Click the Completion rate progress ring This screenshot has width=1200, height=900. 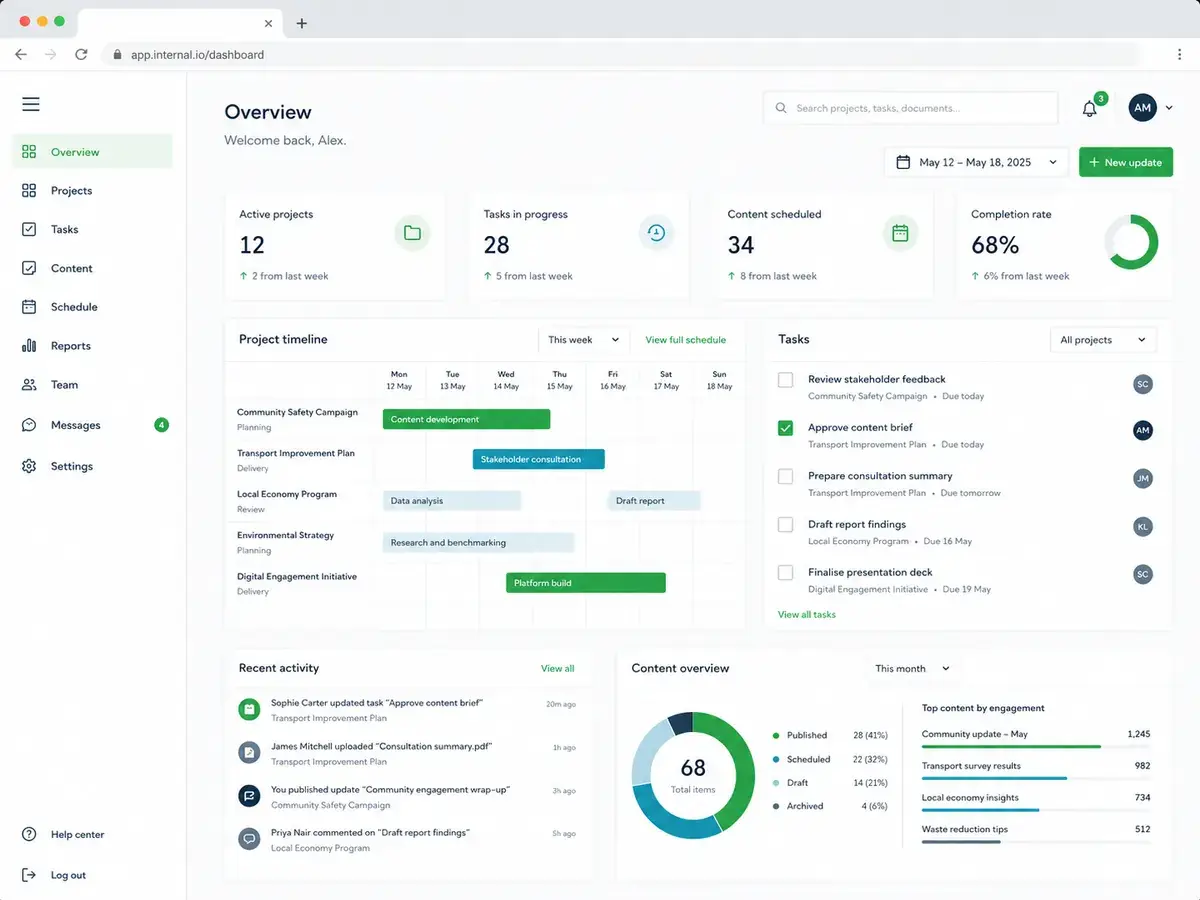(x=1131, y=242)
